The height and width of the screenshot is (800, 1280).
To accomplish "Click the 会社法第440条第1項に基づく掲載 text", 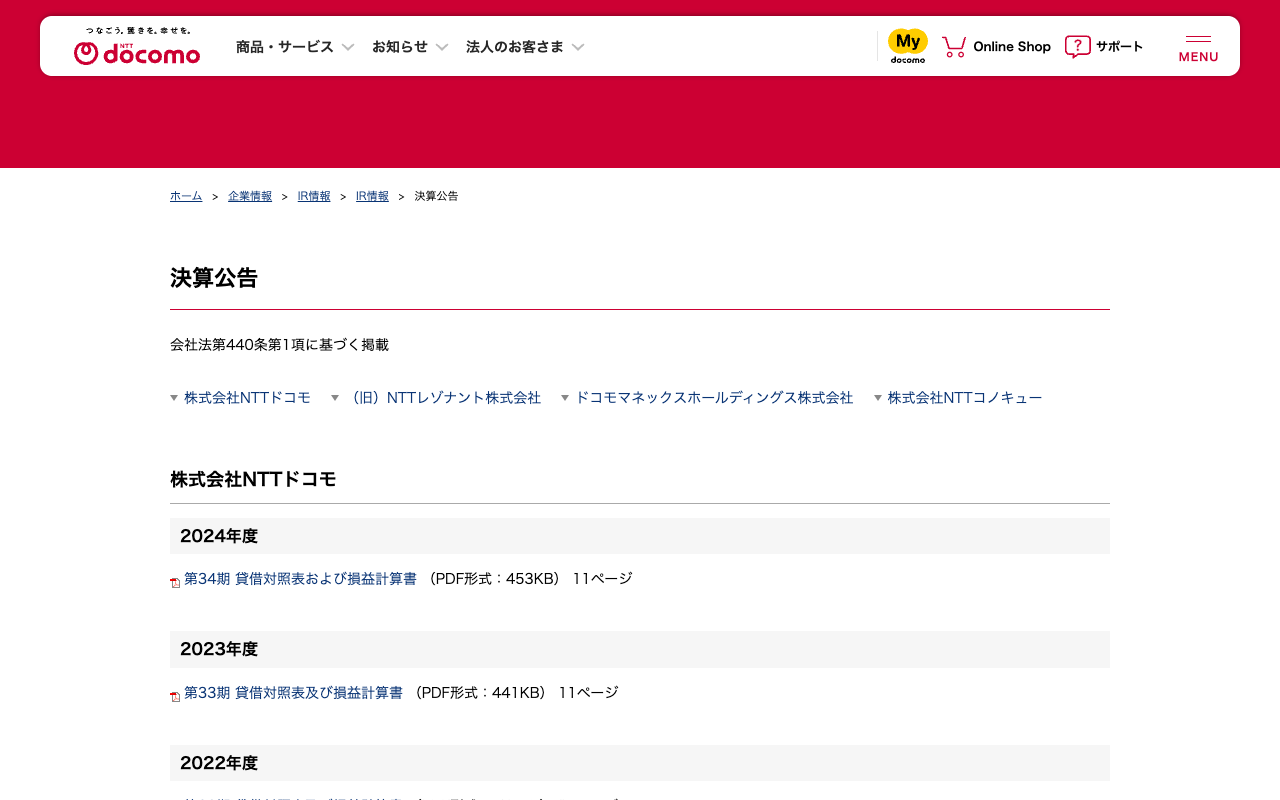I will click(279, 345).
